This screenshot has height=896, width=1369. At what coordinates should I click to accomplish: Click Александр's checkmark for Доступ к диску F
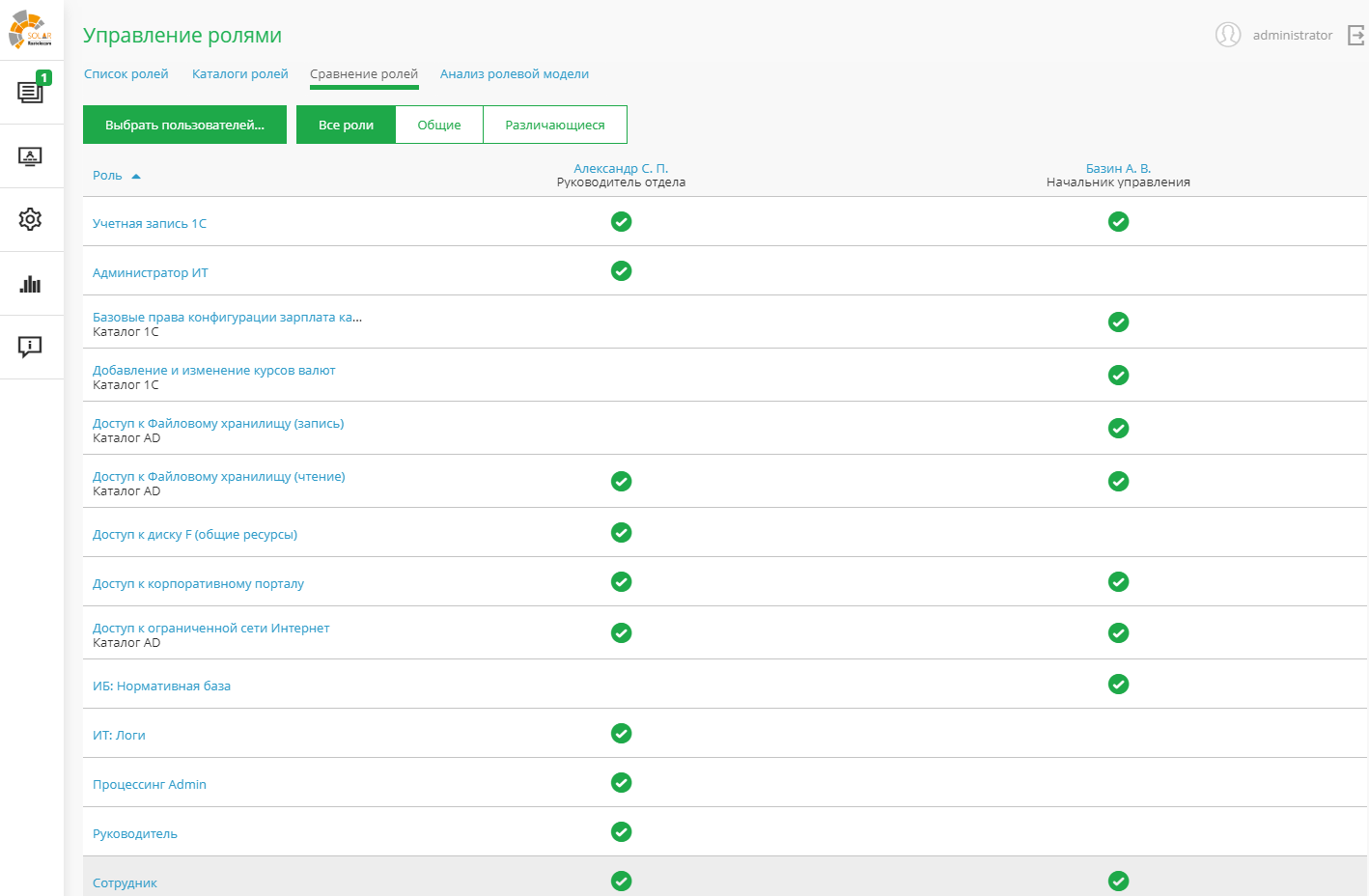(x=622, y=533)
